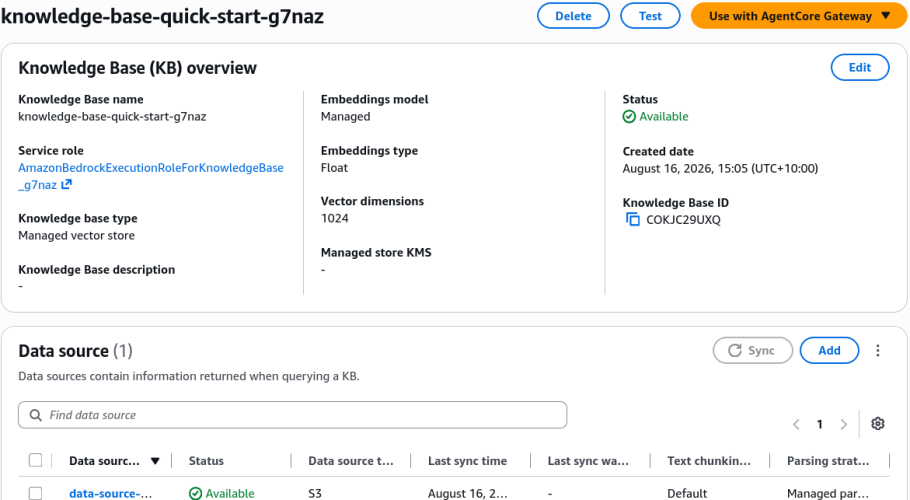
Task: Click the last sync time cell August 16
Action: [468, 493]
